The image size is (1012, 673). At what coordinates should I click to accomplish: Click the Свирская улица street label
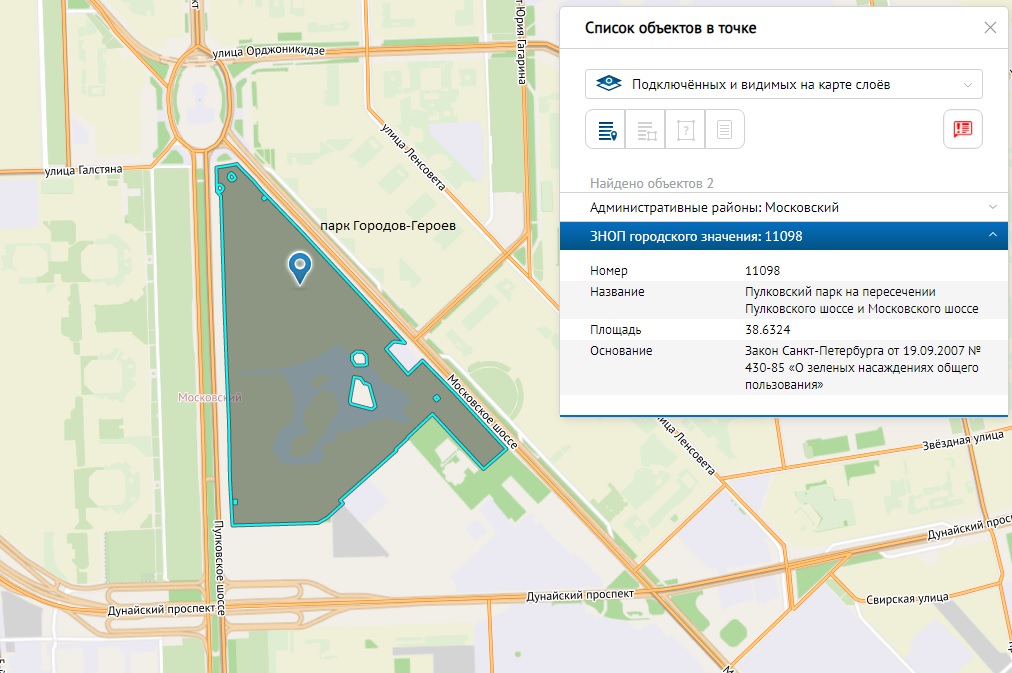[907, 598]
